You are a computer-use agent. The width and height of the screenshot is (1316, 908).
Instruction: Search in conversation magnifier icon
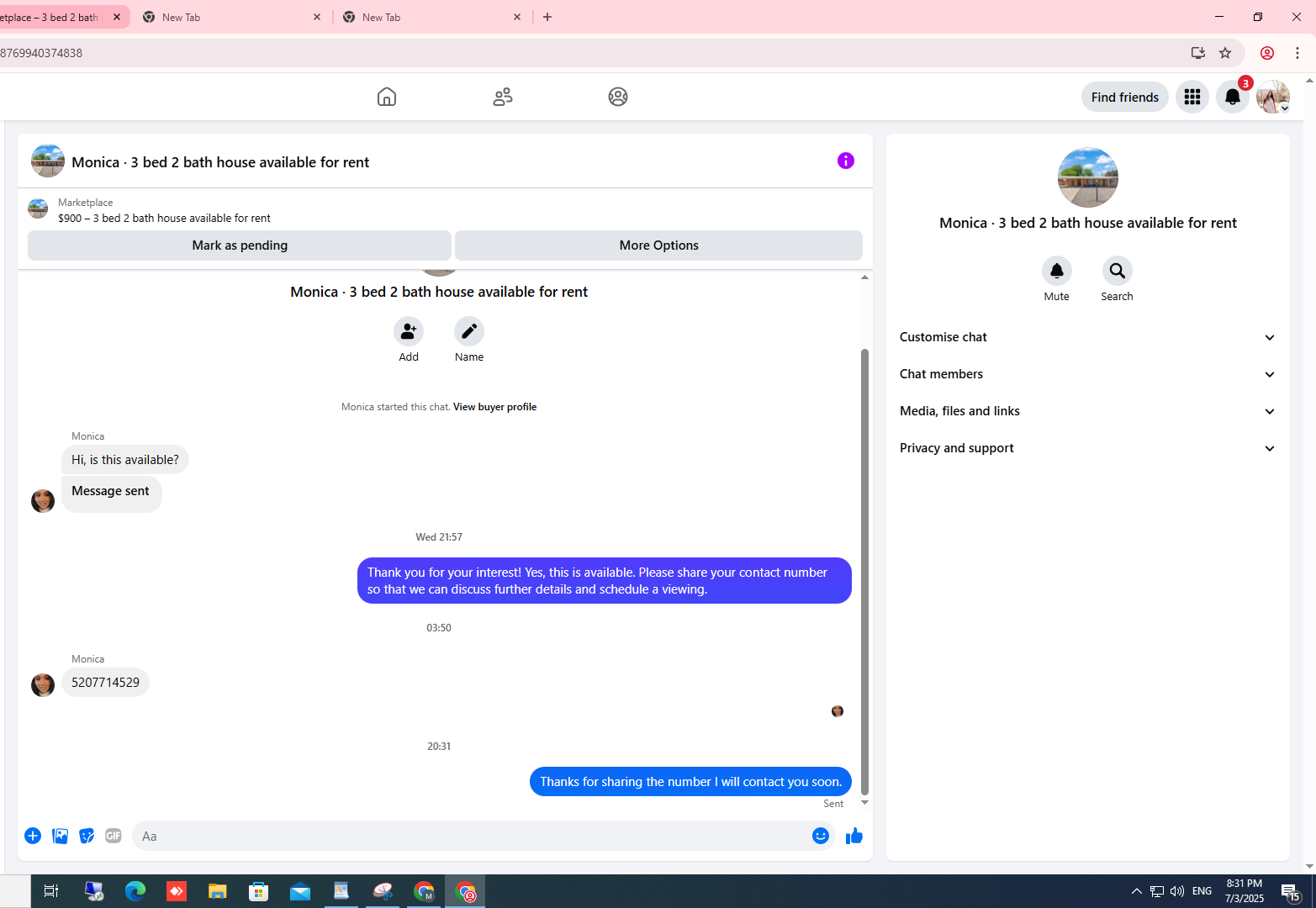pyautogui.click(x=1118, y=271)
